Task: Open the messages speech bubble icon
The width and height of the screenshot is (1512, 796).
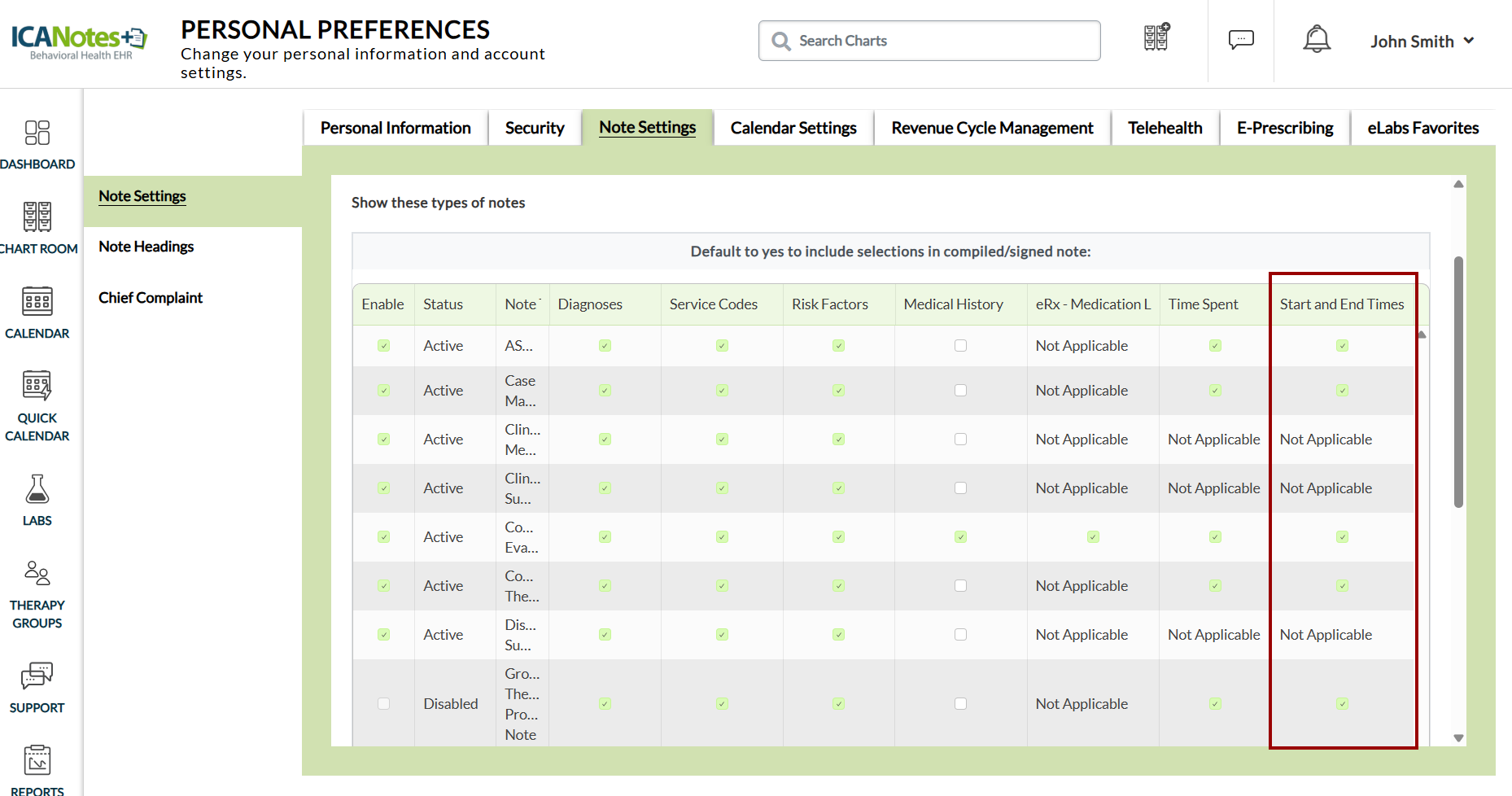Action: 1241,39
